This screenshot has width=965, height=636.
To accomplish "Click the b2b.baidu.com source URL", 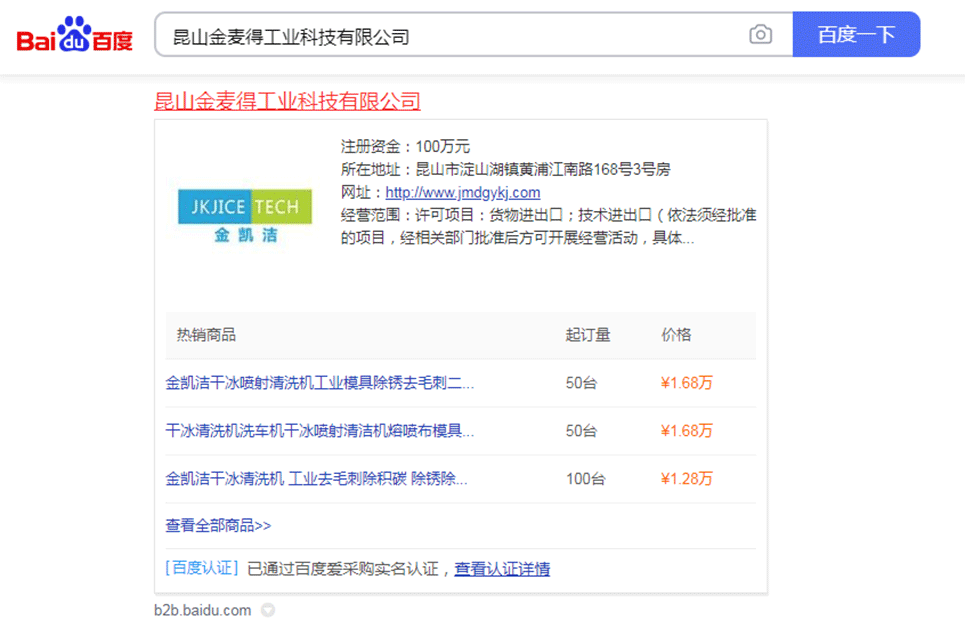I will coord(203,610).
